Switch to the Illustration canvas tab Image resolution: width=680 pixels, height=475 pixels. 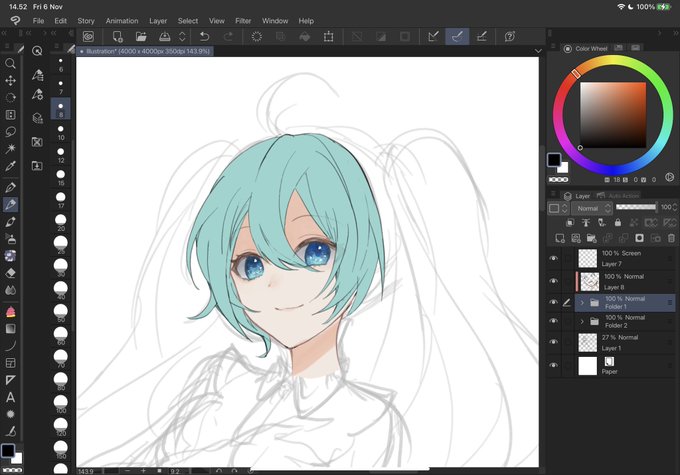(x=145, y=51)
